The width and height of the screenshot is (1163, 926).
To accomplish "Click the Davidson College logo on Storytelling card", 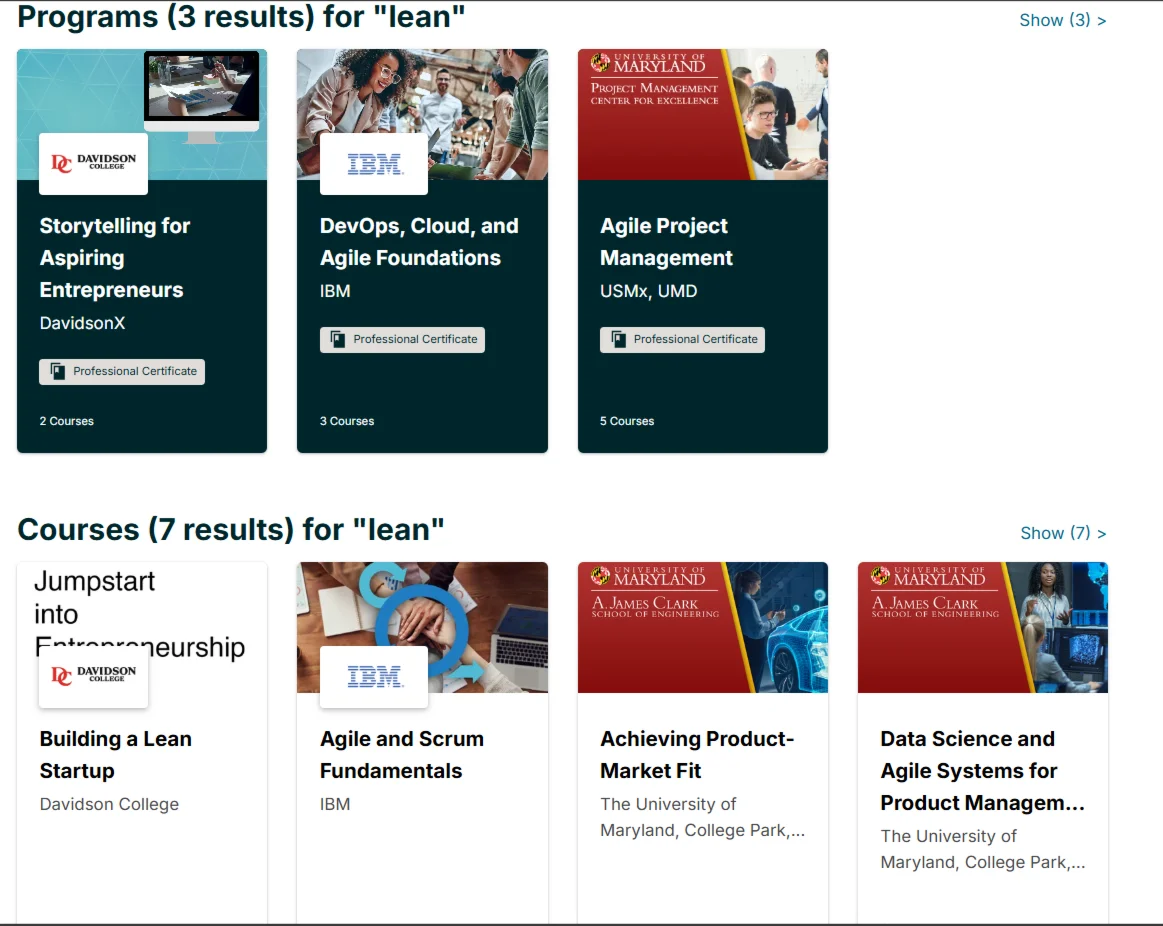I will pos(93,163).
